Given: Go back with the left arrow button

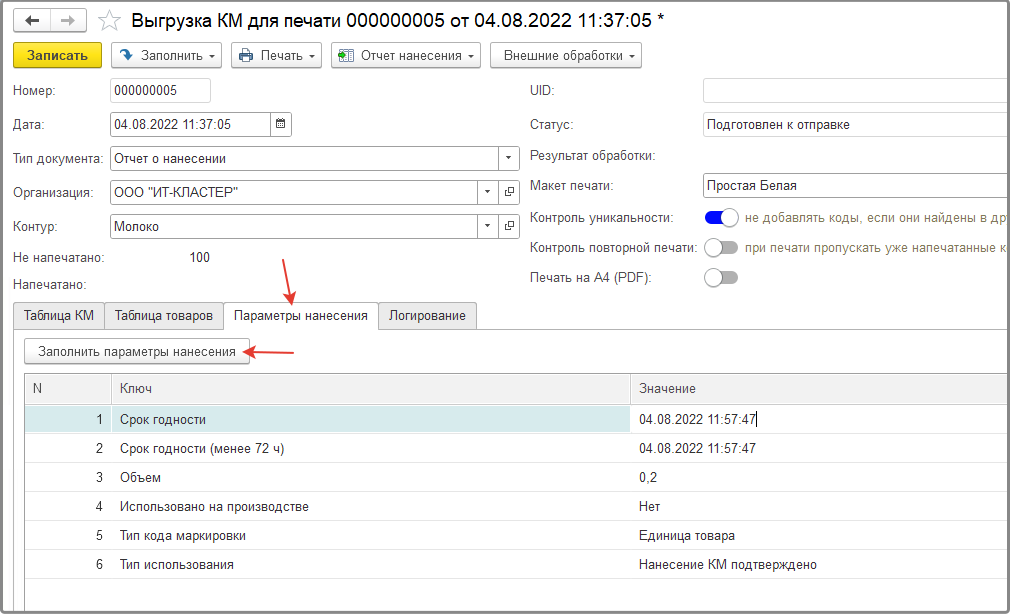Looking at the screenshot, I should click(x=32, y=21).
